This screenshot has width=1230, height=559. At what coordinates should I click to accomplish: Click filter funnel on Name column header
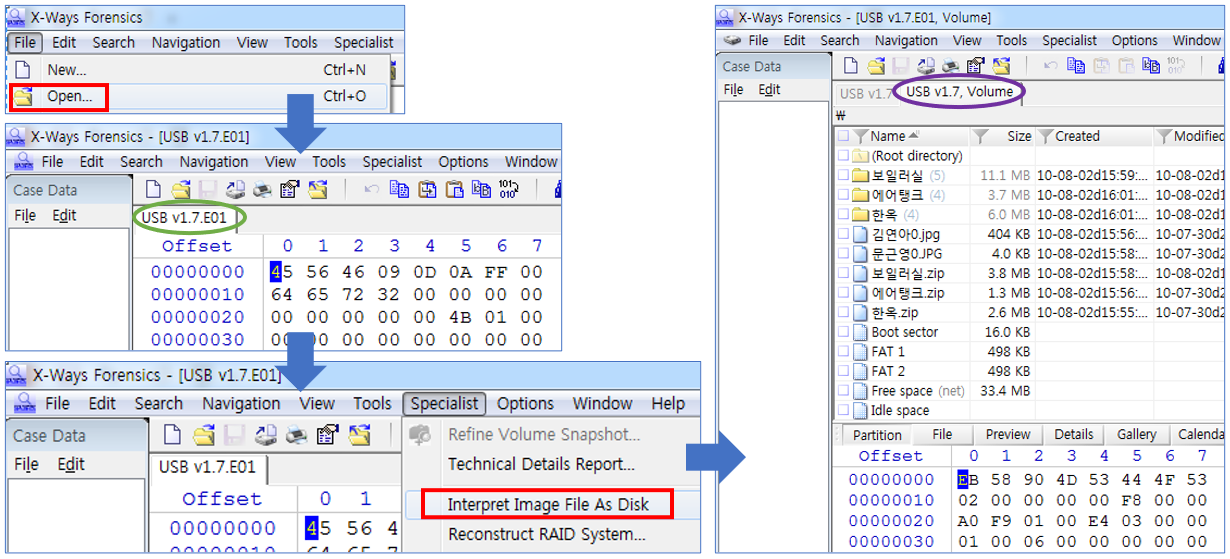[861, 136]
